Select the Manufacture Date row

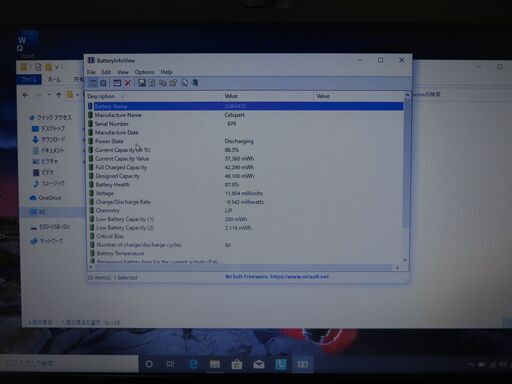pos(245,132)
